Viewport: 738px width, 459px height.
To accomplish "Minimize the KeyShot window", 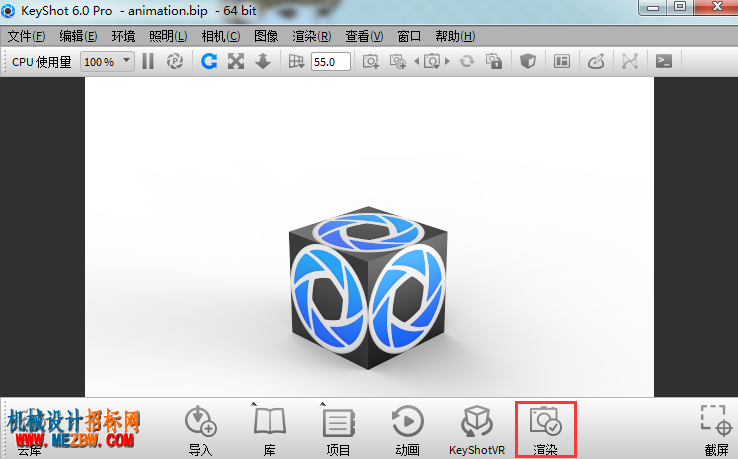I will (x=653, y=7).
